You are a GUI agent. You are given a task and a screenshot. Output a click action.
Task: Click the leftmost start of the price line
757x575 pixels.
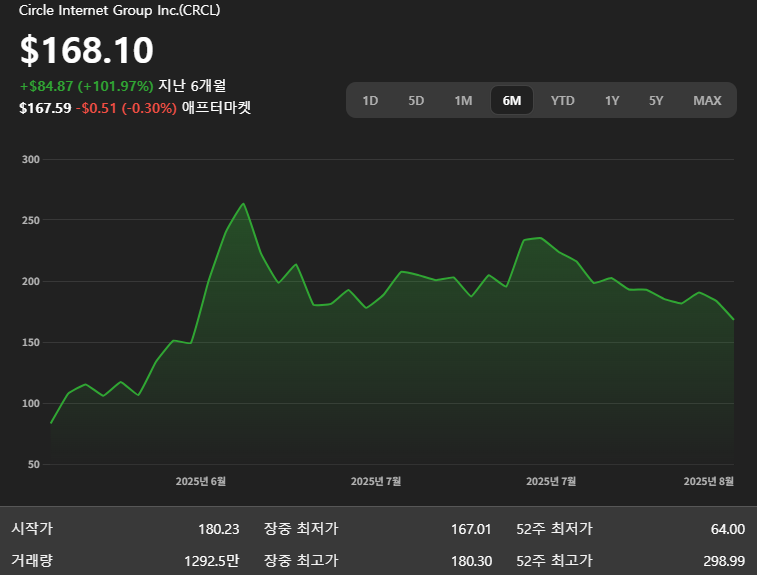coord(51,423)
